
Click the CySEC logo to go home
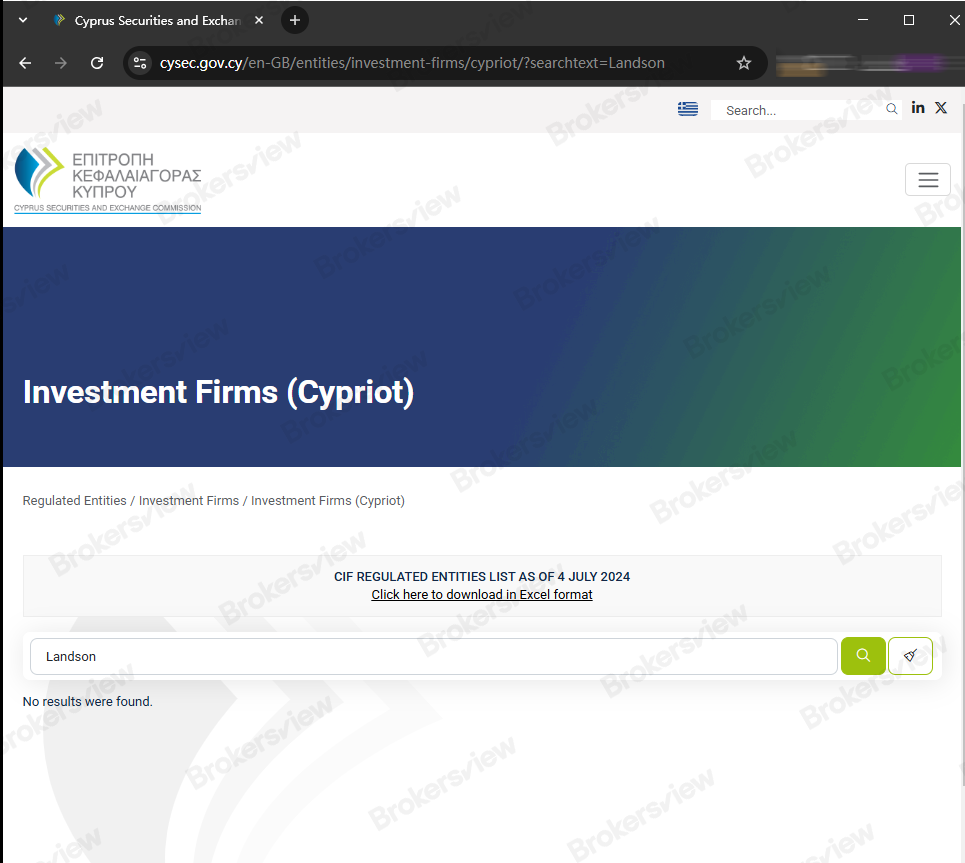pos(108,180)
